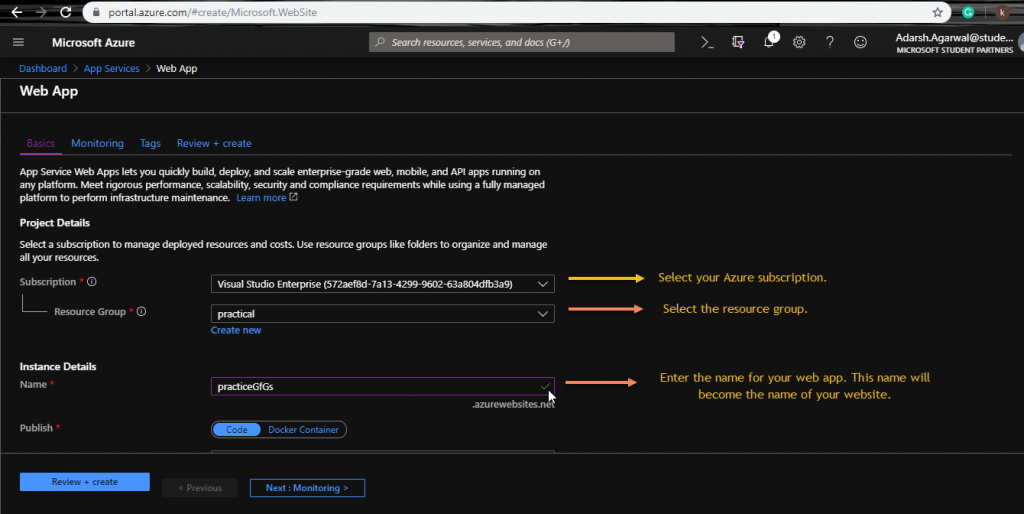The height and width of the screenshot is (514, 1024).
Task: Switch to the Monitoring tab
Action: click(x=97, y=144)
